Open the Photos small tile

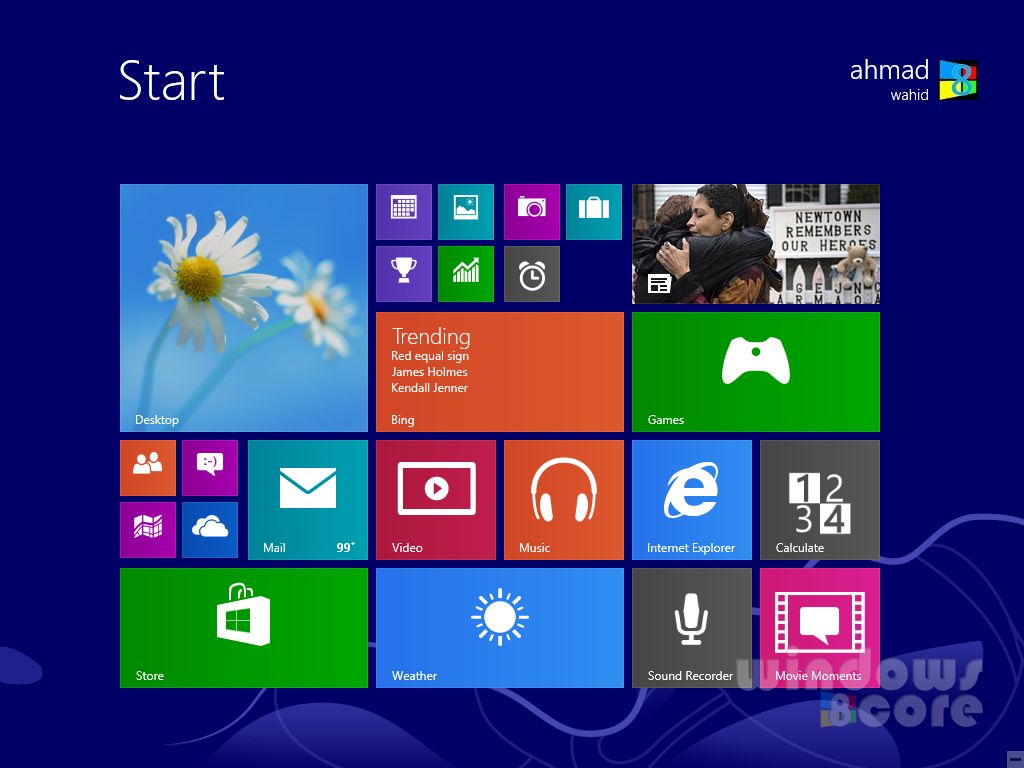[x=466, y=212]
